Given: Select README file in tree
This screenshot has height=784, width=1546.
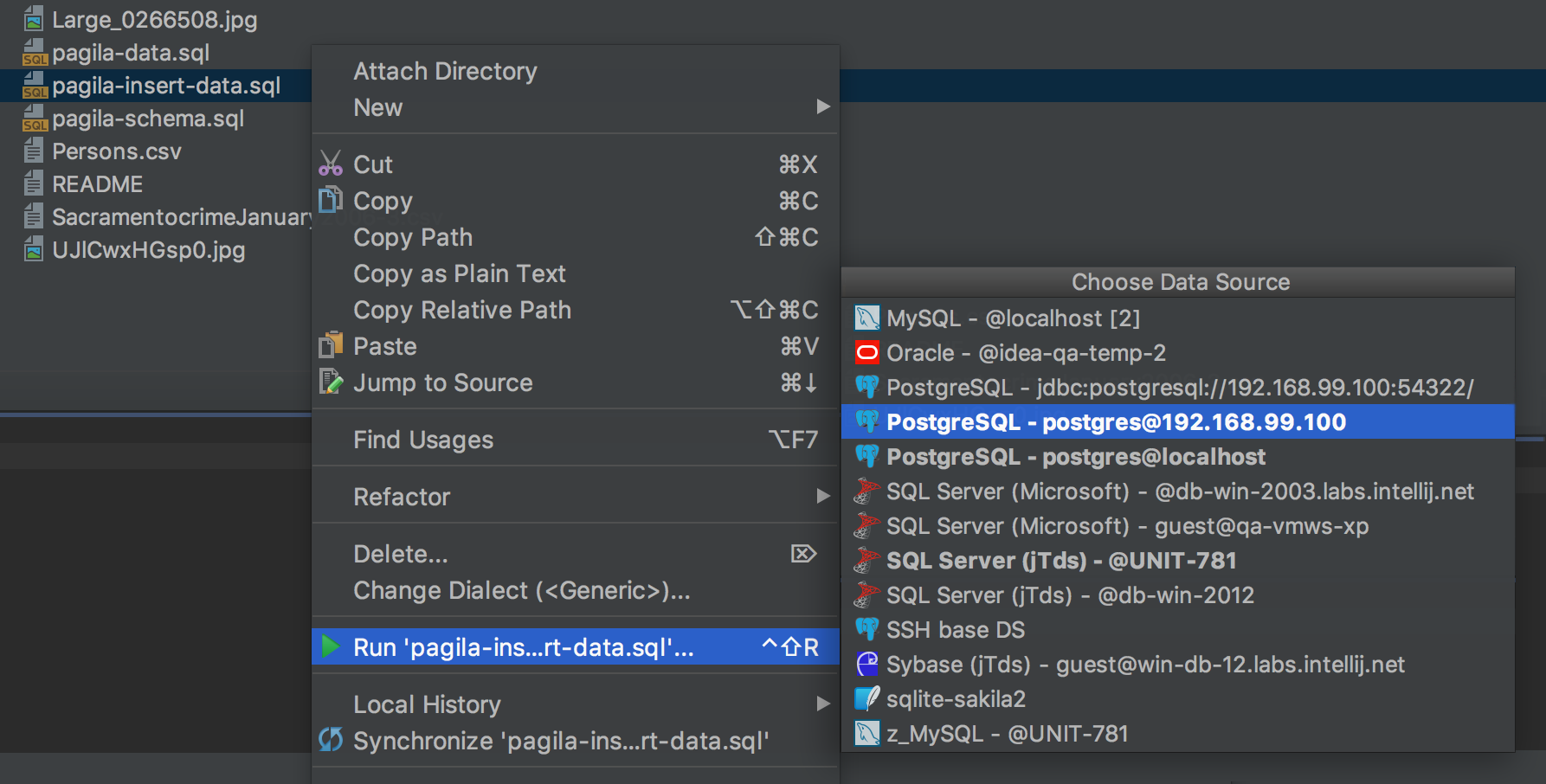Looking at the screenshot, I should pyautogui.click(x=97, y=184).
